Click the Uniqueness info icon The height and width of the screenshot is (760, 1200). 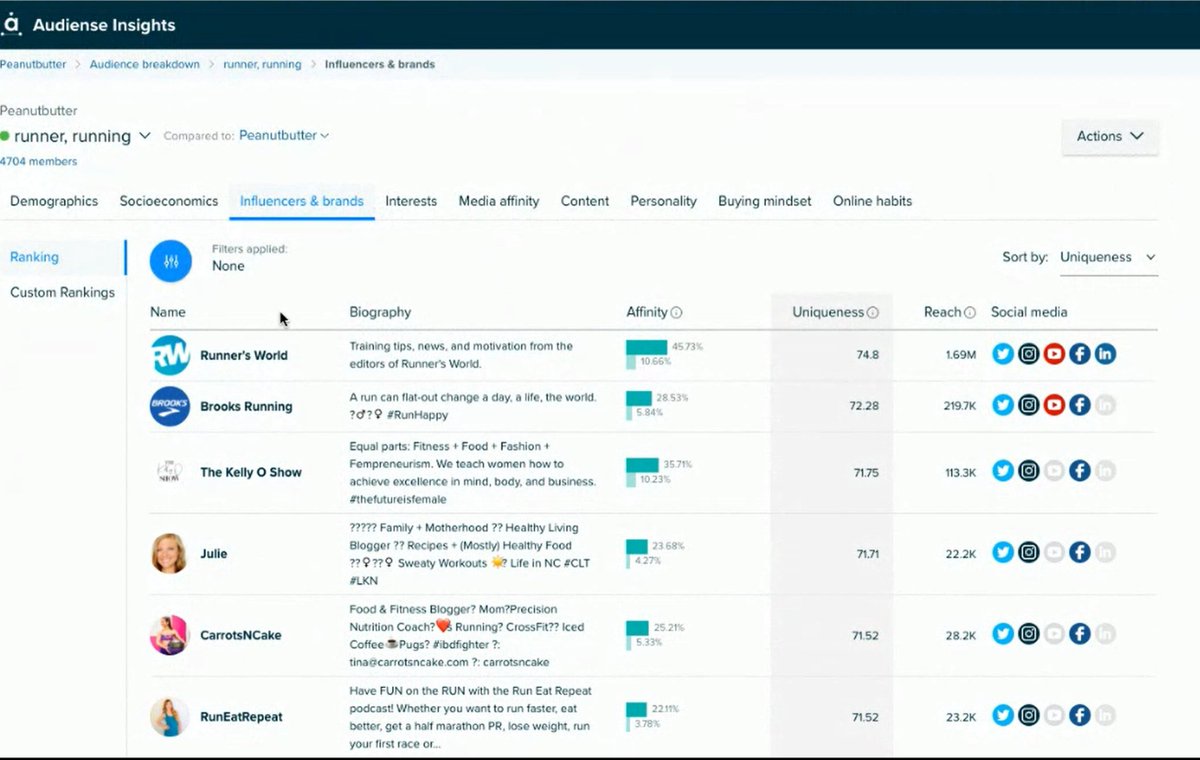coord(873,312)
